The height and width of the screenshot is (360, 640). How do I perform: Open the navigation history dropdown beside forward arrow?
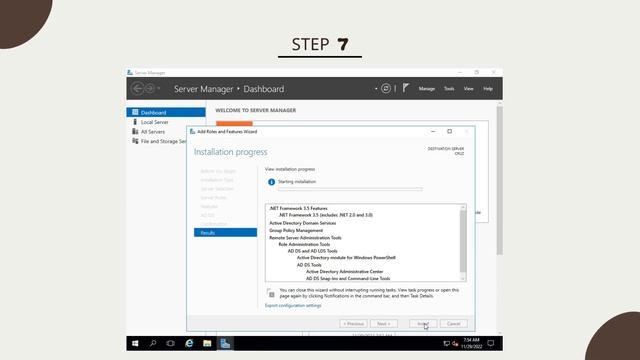pos(159,89)
